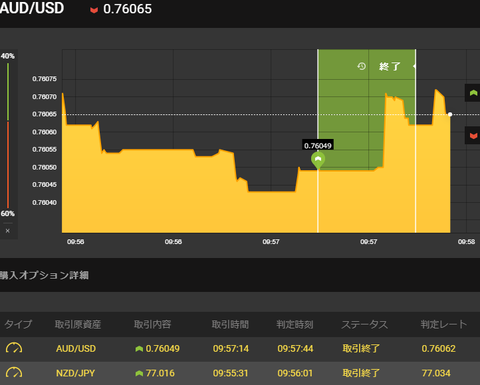Click the red down arrow beside the 0.76065 rate
480x385 pixels.
click(94, 10)
